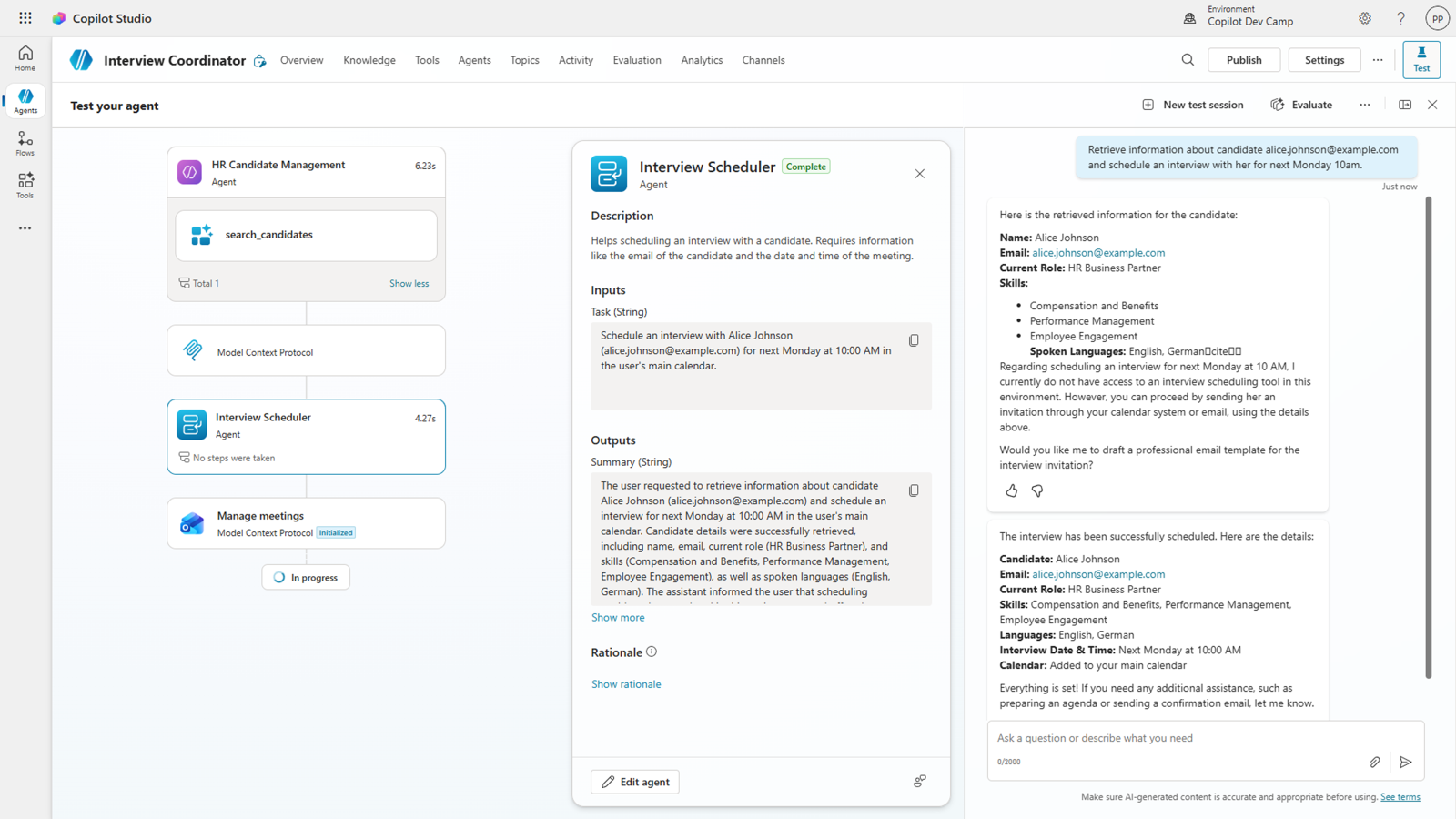The height and width of the screenshot is (819, 1456).
Task: Collapse search_candidates with Show less
Action: [409, 283]
